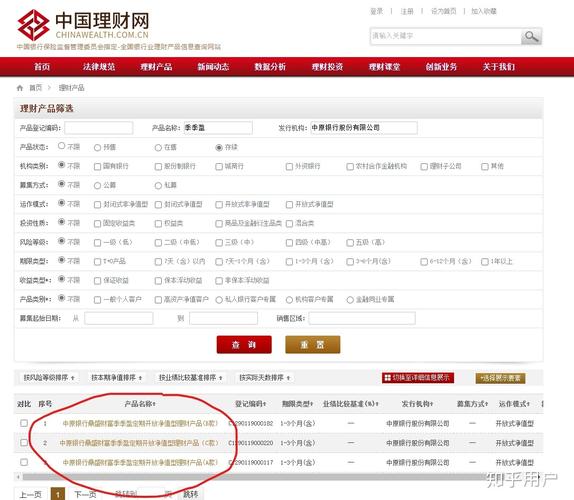Click 注册 link at top
This screenshot has width=574, height=500.
407,11
